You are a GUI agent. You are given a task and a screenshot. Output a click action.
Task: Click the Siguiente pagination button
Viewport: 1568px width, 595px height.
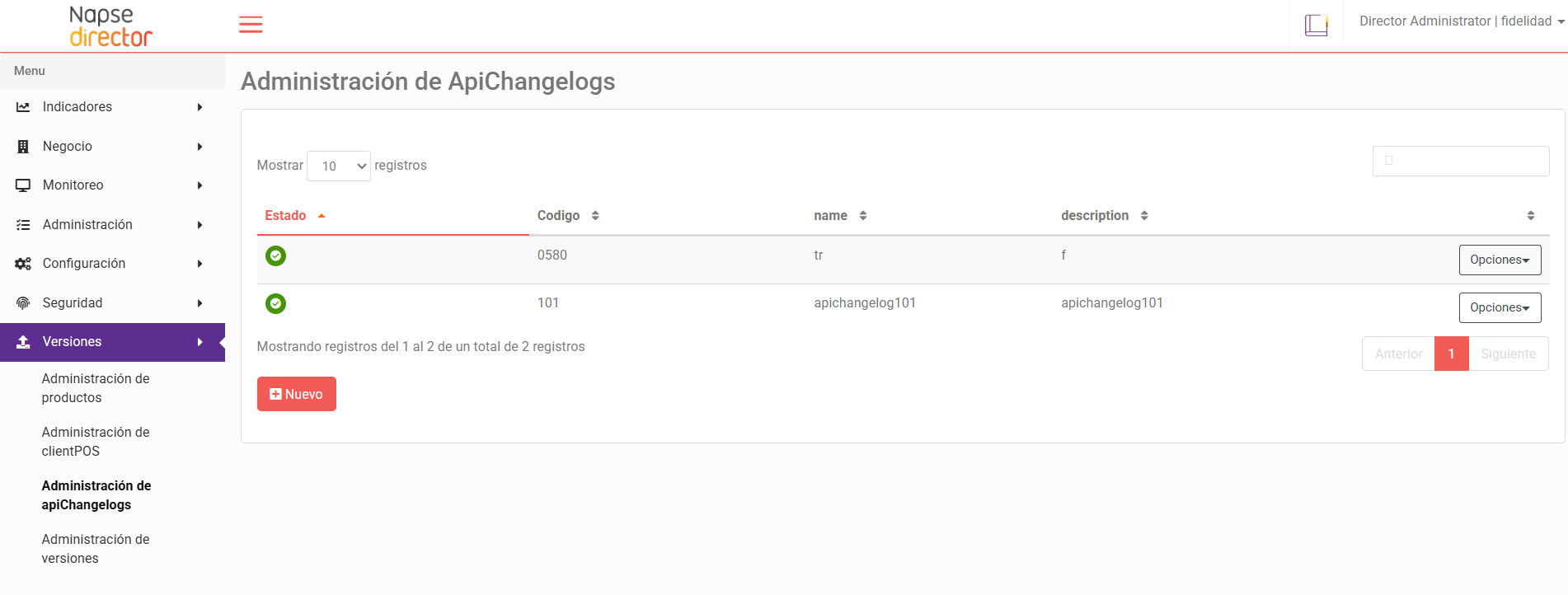(1508, 354)
